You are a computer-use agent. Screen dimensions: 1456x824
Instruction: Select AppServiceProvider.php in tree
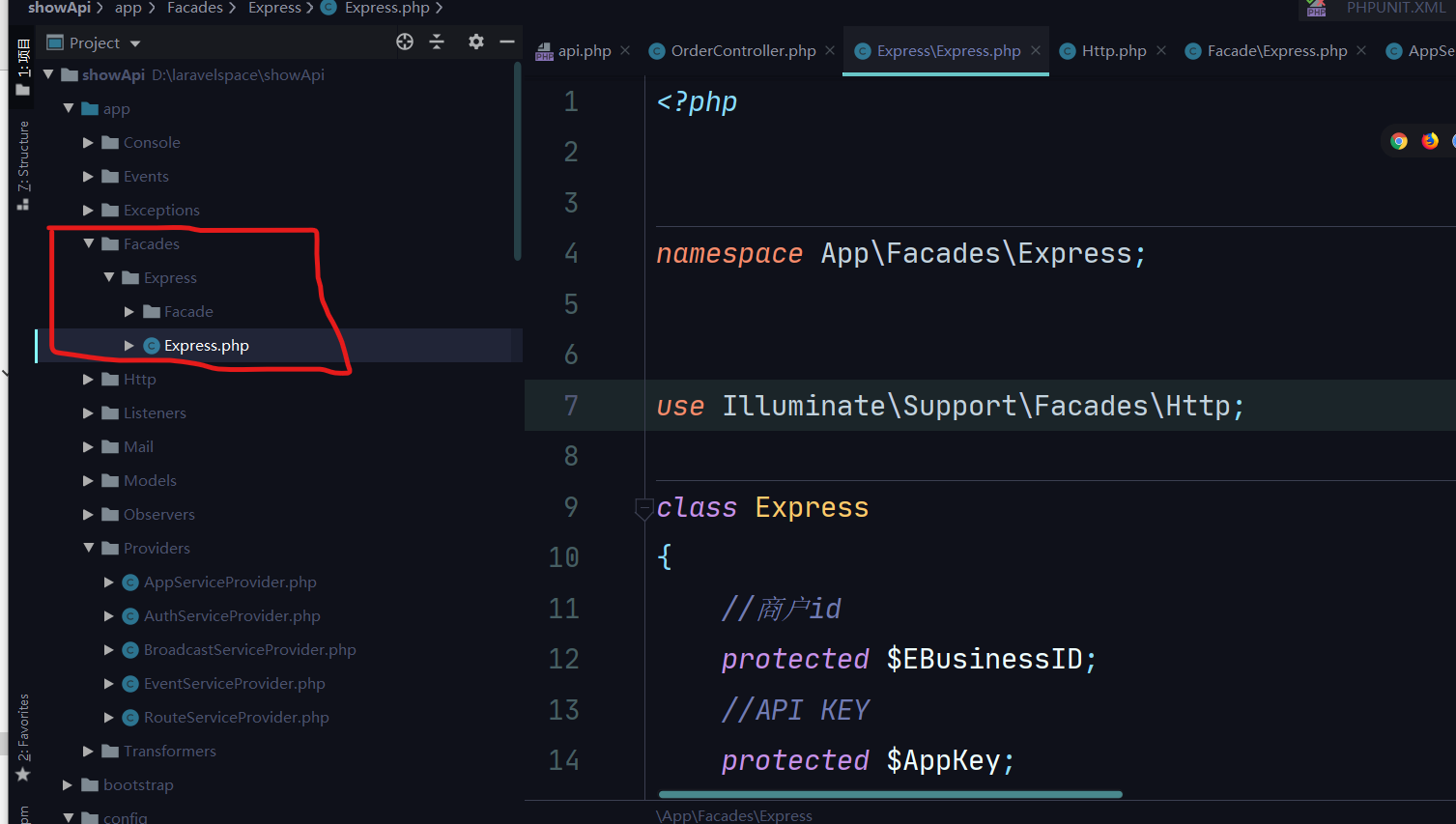230,582
